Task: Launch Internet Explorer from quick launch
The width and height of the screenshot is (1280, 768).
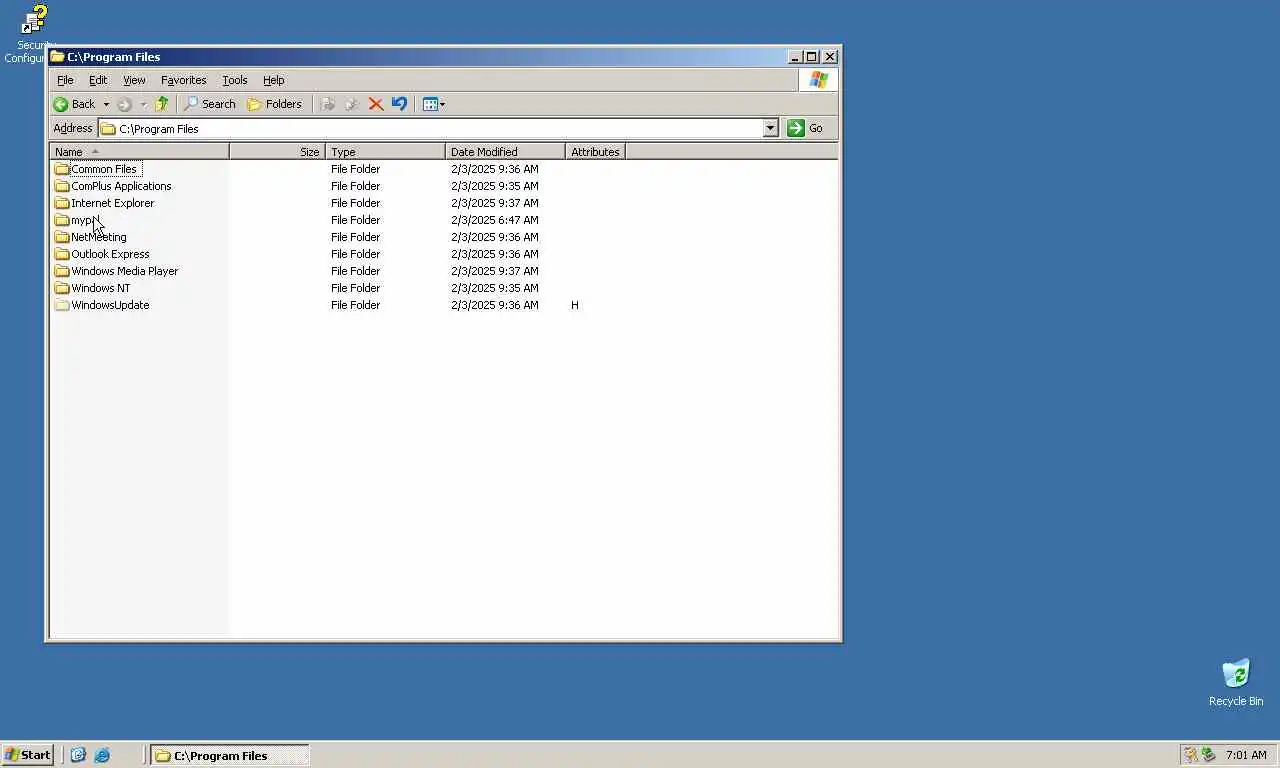Action: [x=102, y=755]
